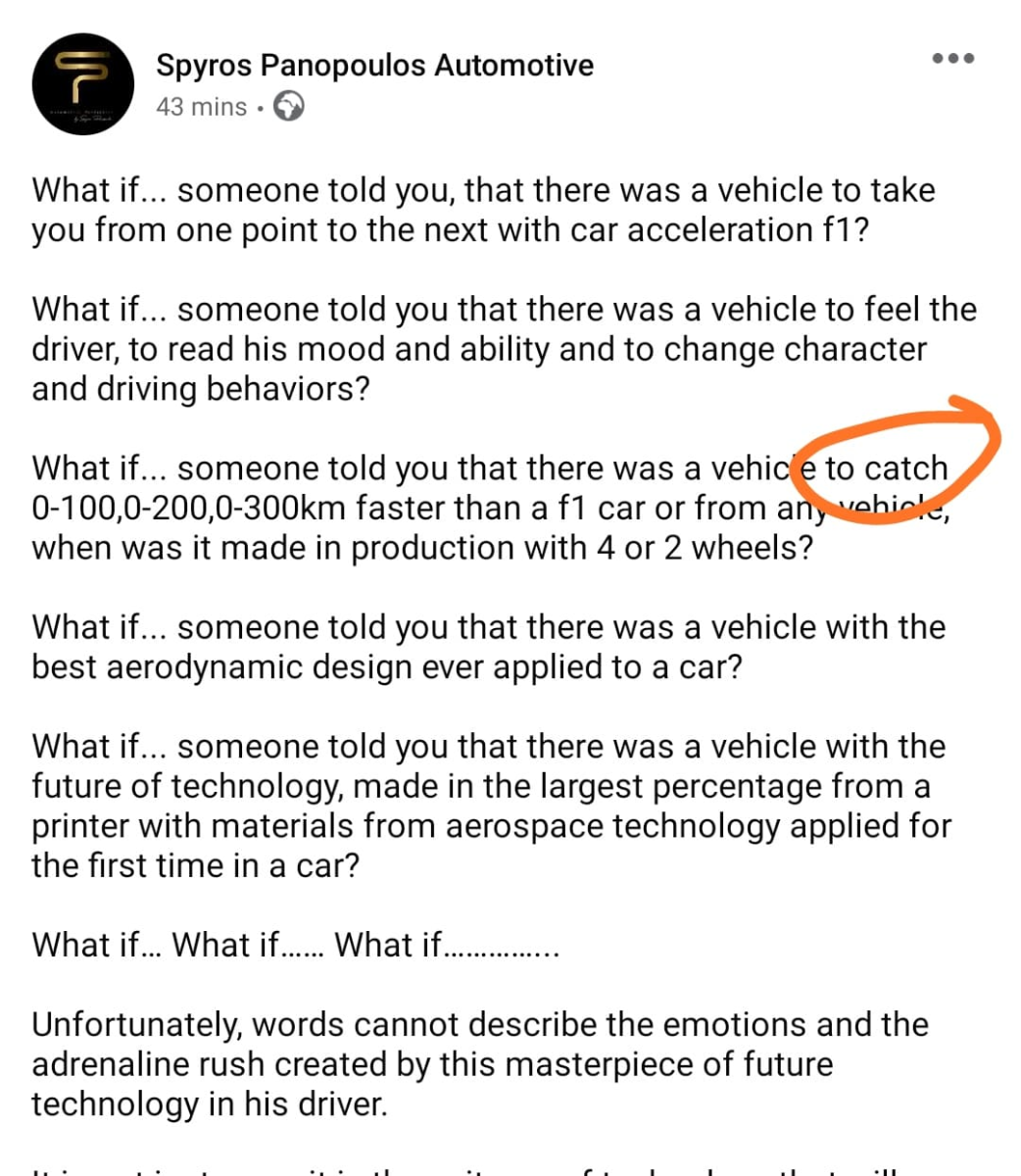Image resolution: width=1021 pixels, height=1176 pixels.
Task: Click the public globe privacy icon
Action: point(288,106)
